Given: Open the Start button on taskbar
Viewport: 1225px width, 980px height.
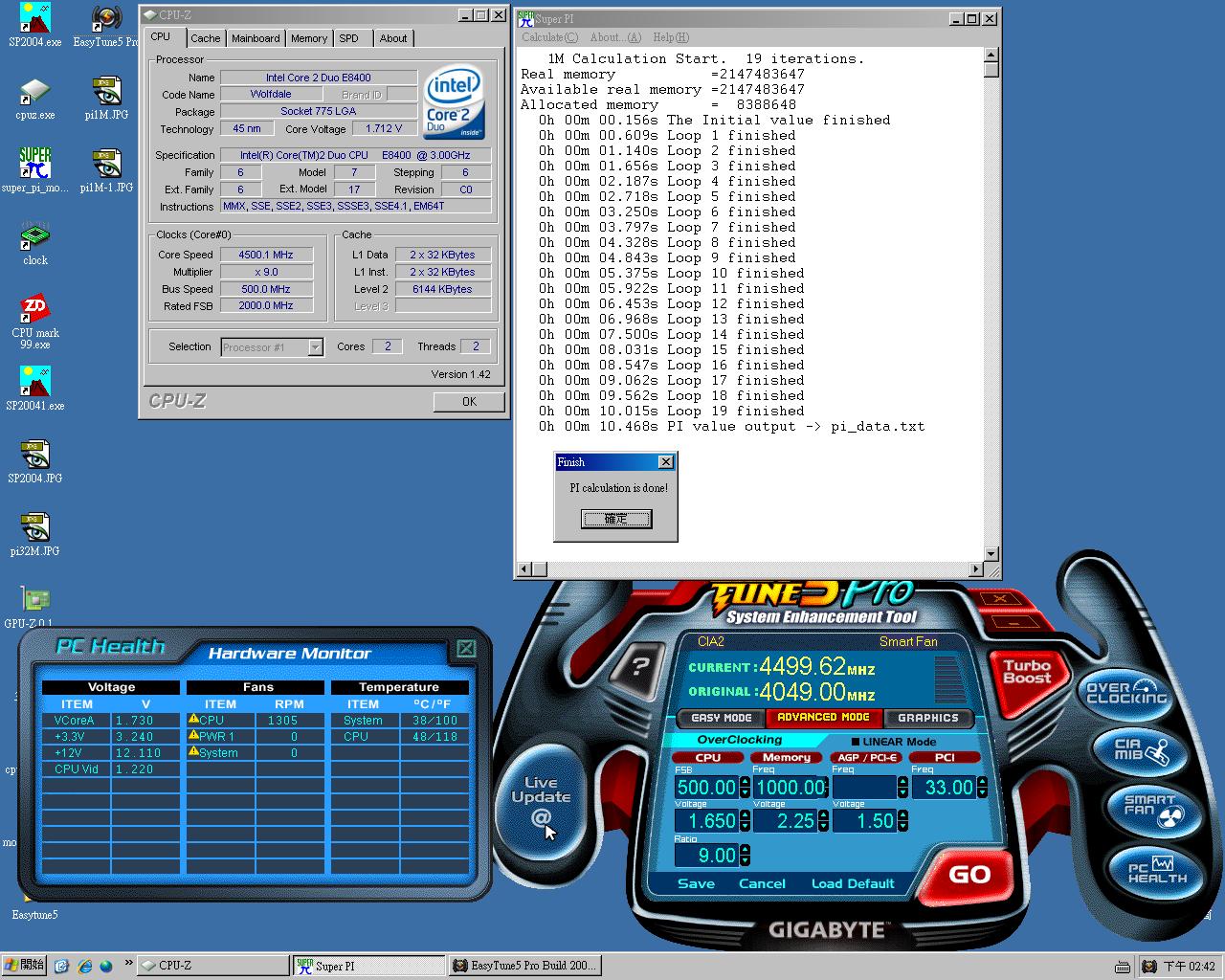Looking at the screenshot, I should [24, 966].
